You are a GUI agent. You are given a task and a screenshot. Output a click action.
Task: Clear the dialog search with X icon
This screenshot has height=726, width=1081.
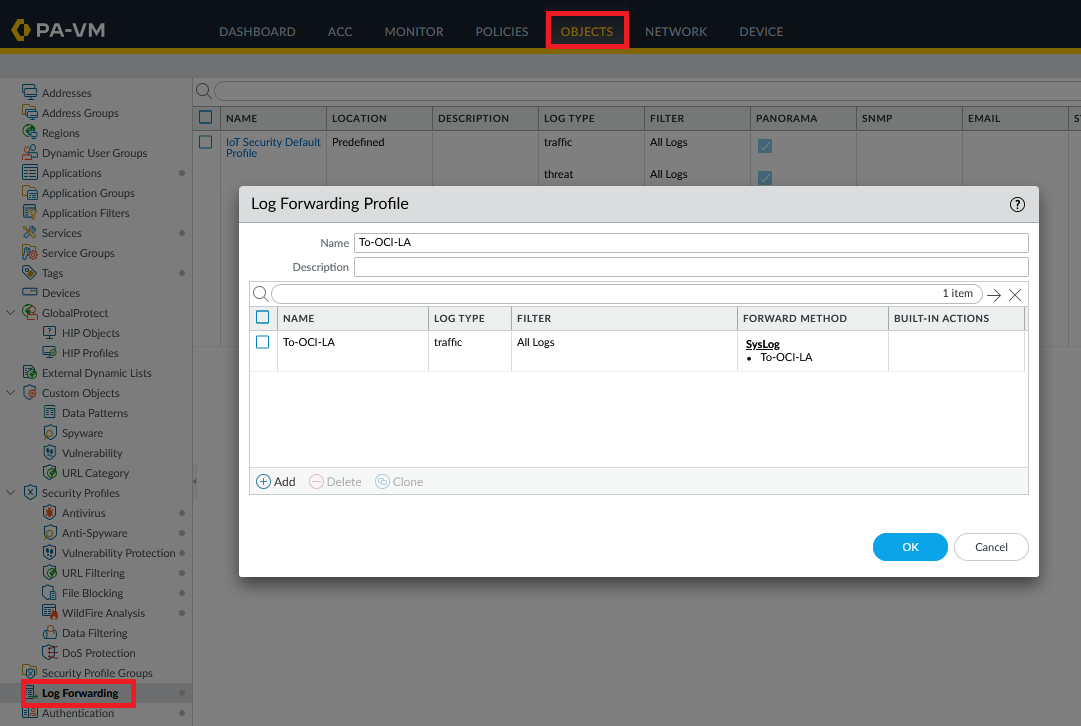pyautogui.click(x=1015, y=295)
